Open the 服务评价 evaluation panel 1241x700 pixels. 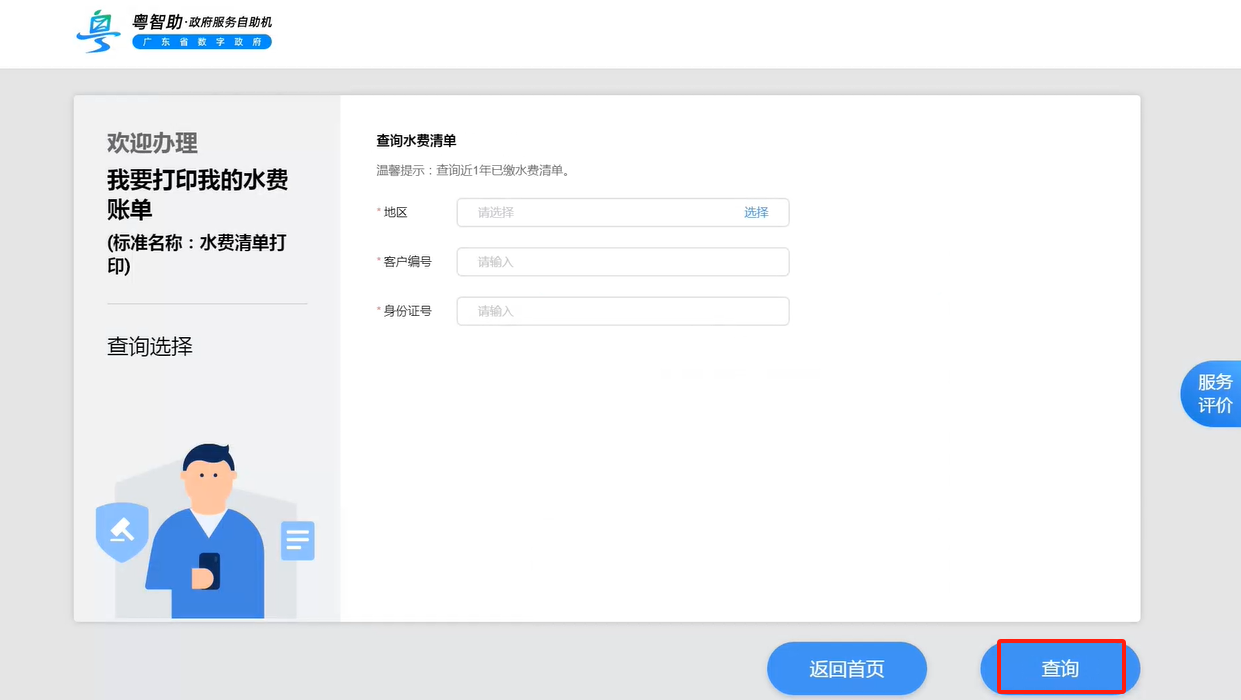coord(1213,393)
